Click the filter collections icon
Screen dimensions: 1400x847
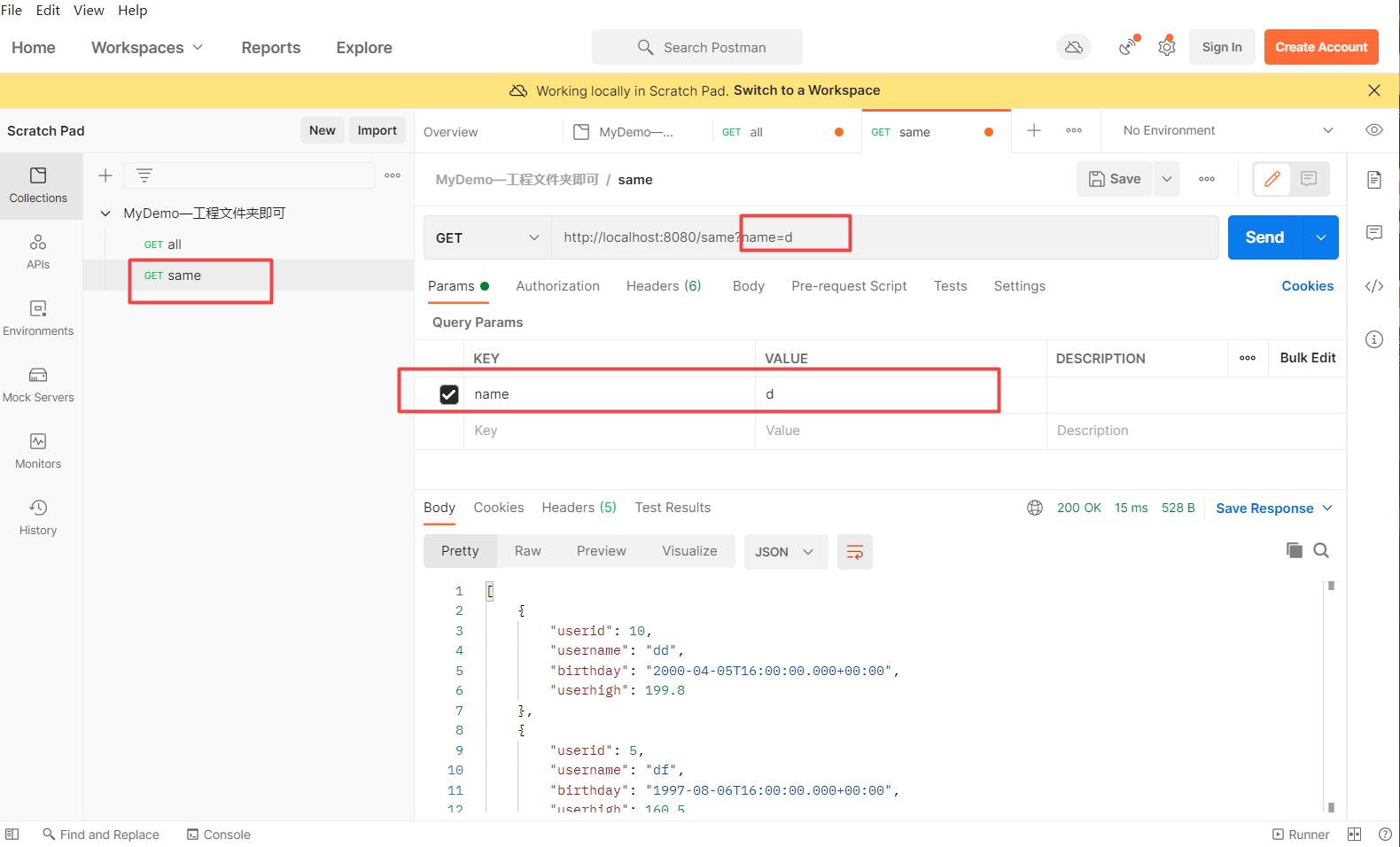[x=144, y=175]
